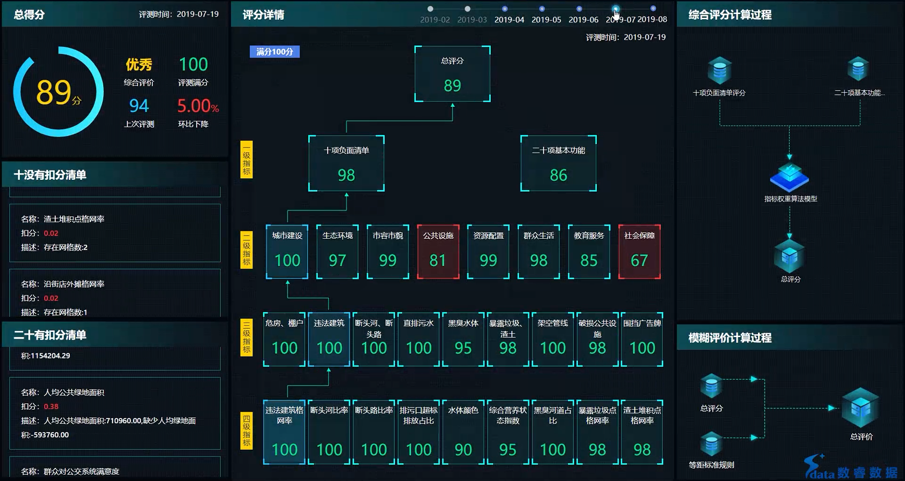The width and height of the screenshot is (905, 481).
Task: Click the 一级指标 yellow level tag
Action: coord(246,159)
